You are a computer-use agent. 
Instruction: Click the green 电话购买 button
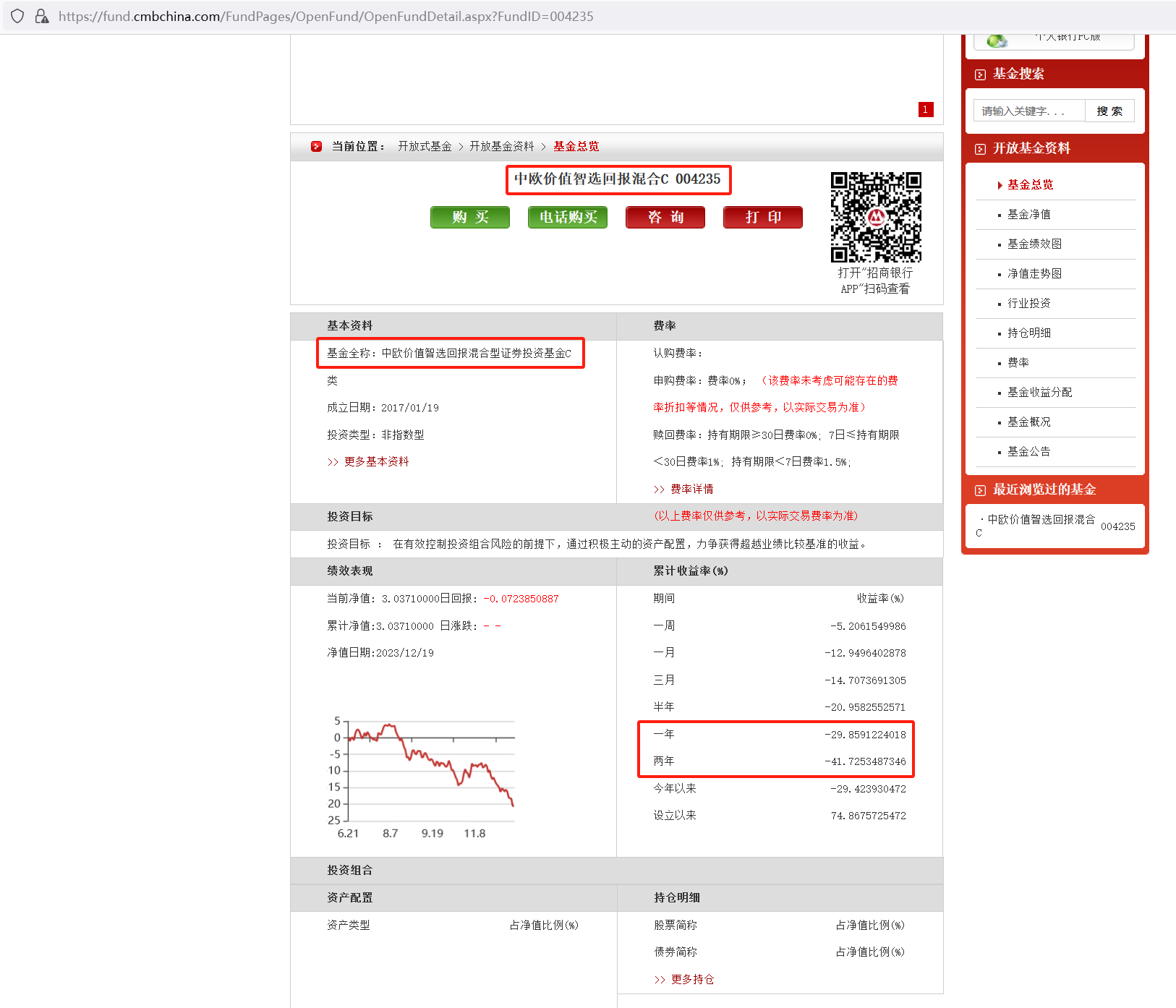[568, 217]
